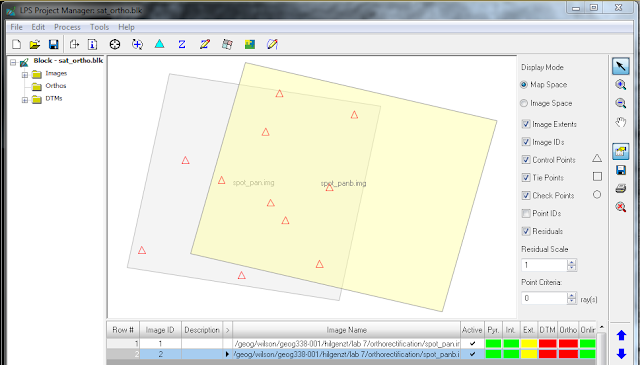Image resolution: width=640 pixels, height=365 pixels.
Task: Select row 1 spot_pan image name cell
Action: pyautogui.click(x=346, y=344)
